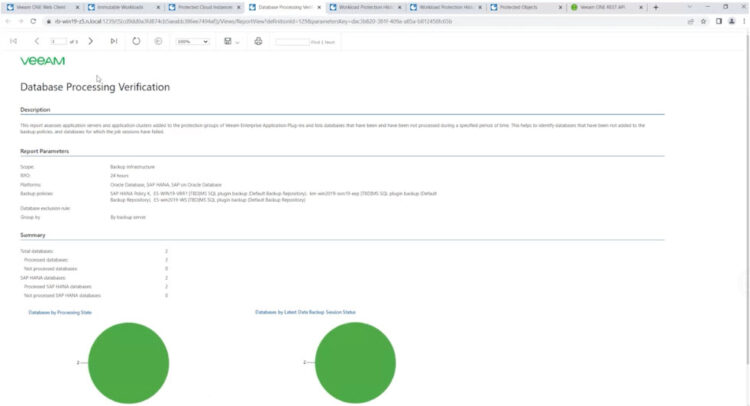Screen dimensions: 750x406
Task: Click Databases by Latest Data Backup Session Status title
Action: [305, 312]
